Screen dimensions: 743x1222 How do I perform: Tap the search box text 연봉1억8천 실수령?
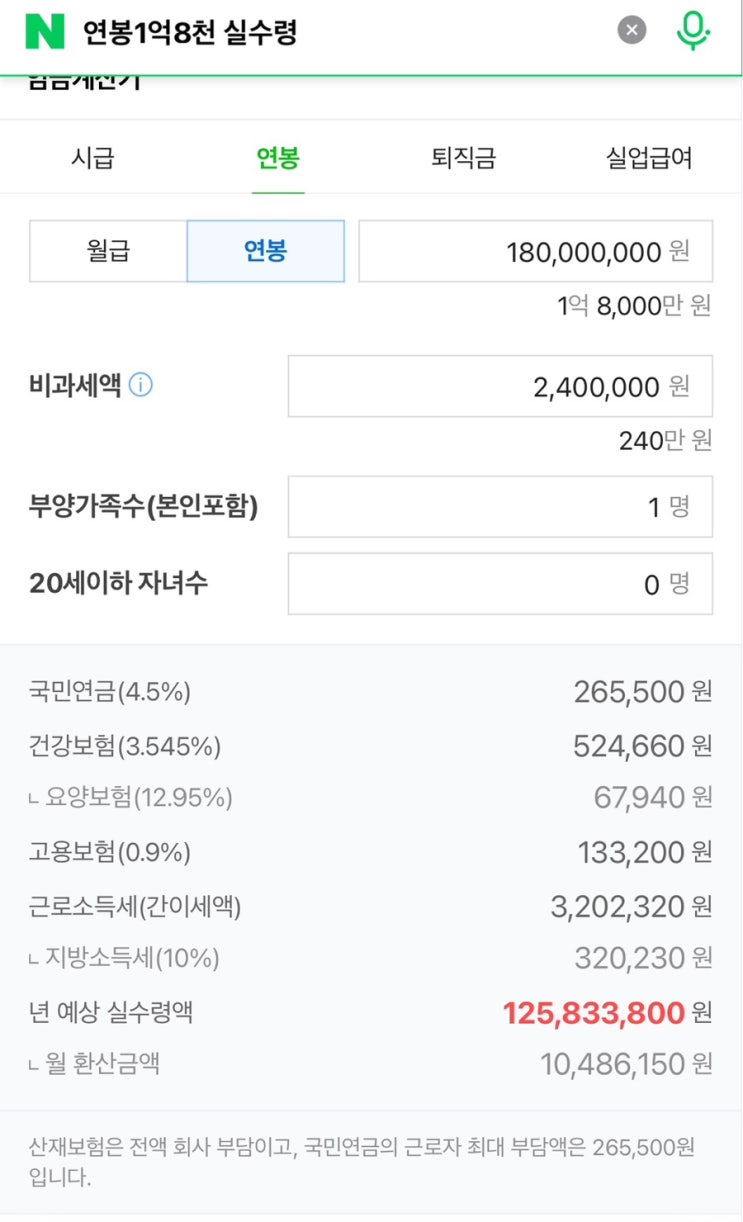point(190,33)
